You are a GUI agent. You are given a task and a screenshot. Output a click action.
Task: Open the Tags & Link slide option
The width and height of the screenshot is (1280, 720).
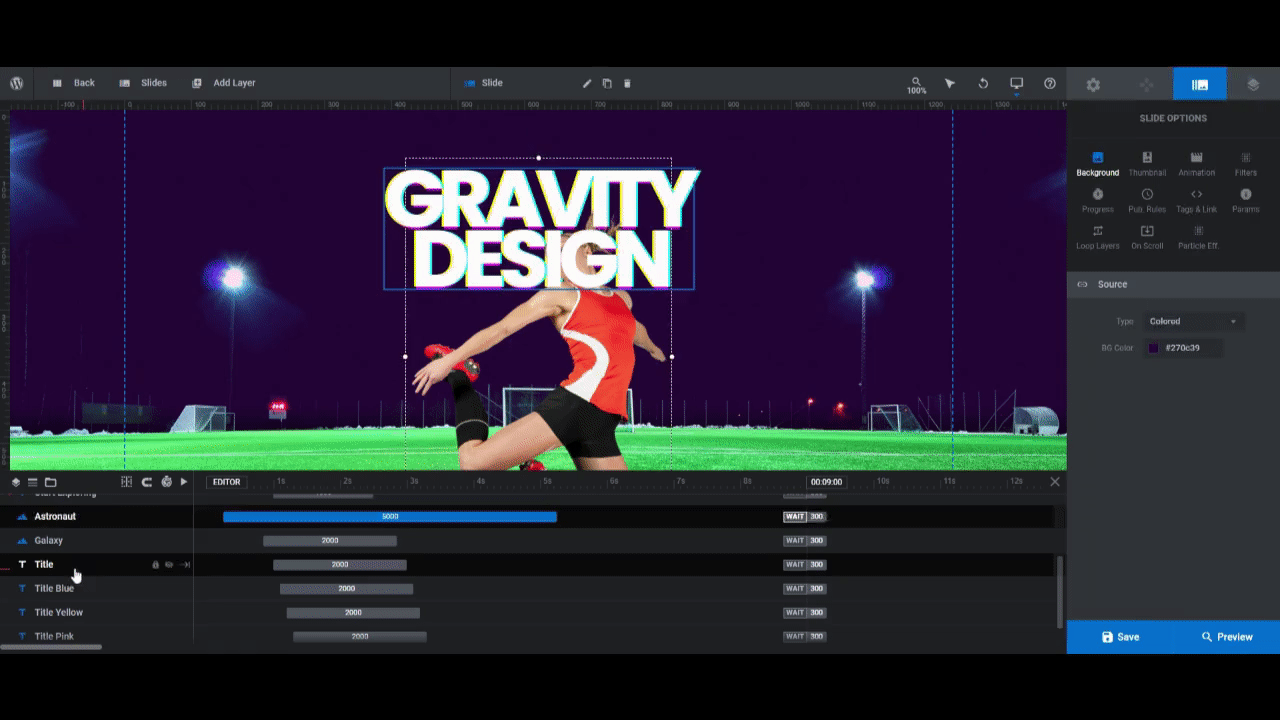click(x=1196, y=201)
